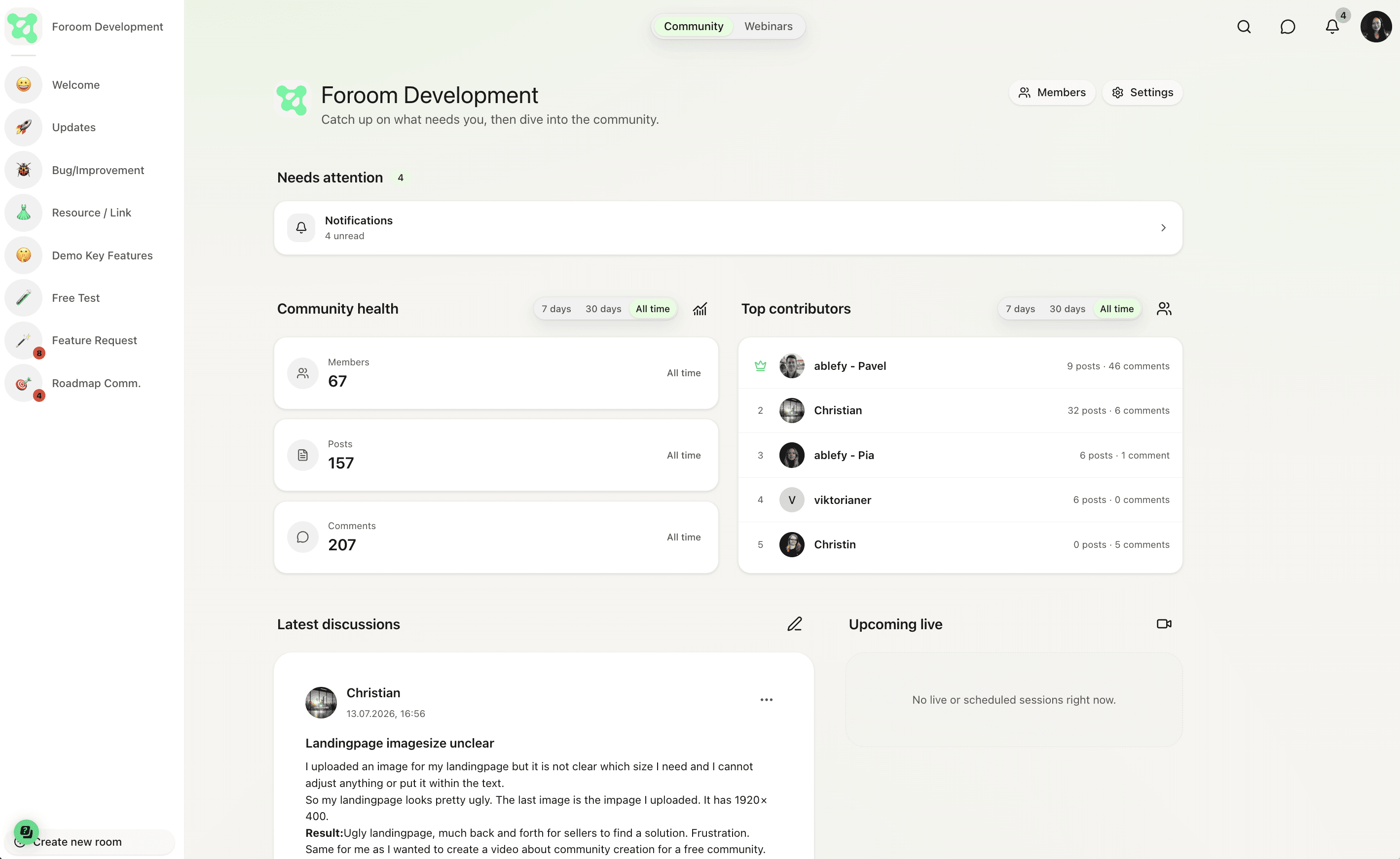Set Top contributors range to 7 days
1400x859 pixels.
pos(1020,309)
